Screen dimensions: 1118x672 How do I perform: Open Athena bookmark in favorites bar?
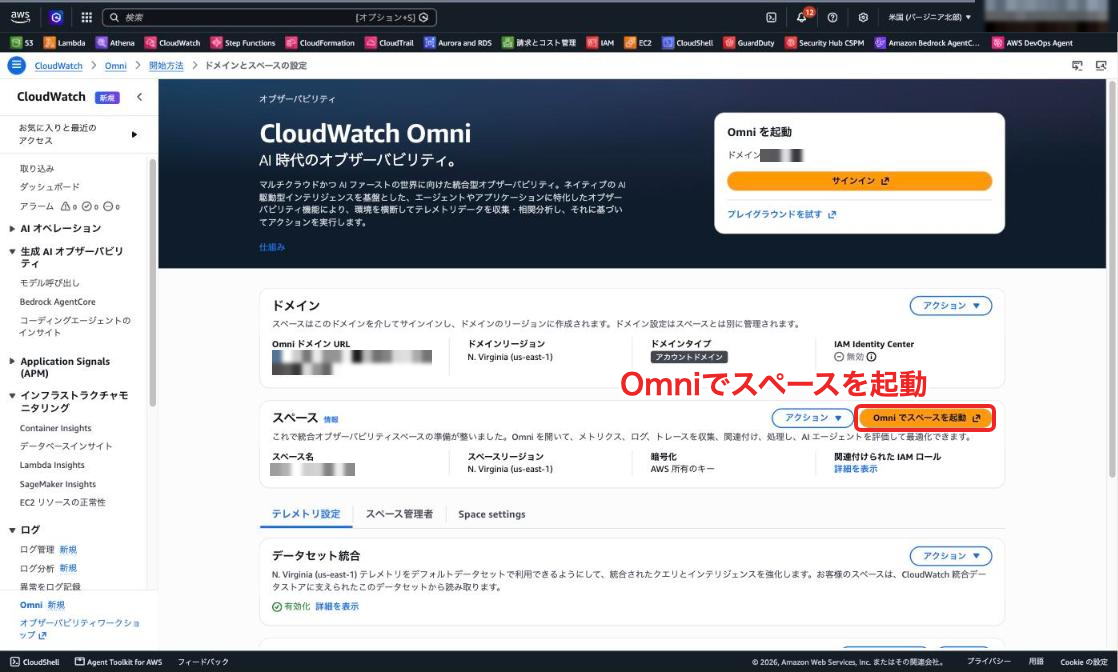click(x=115, y=43)
